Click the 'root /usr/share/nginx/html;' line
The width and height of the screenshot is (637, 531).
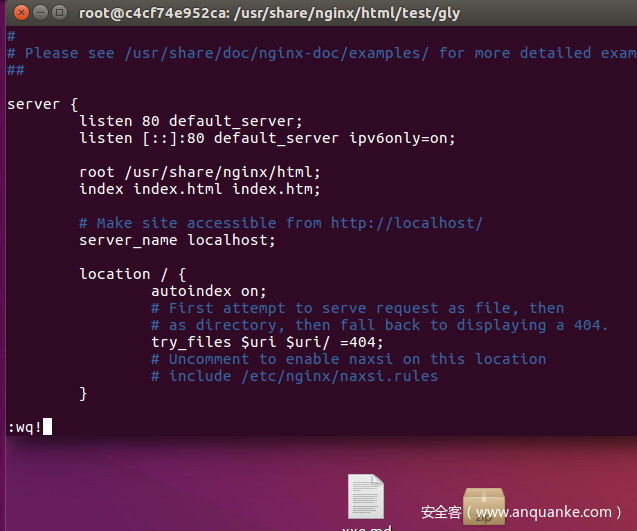click(199, 172)
